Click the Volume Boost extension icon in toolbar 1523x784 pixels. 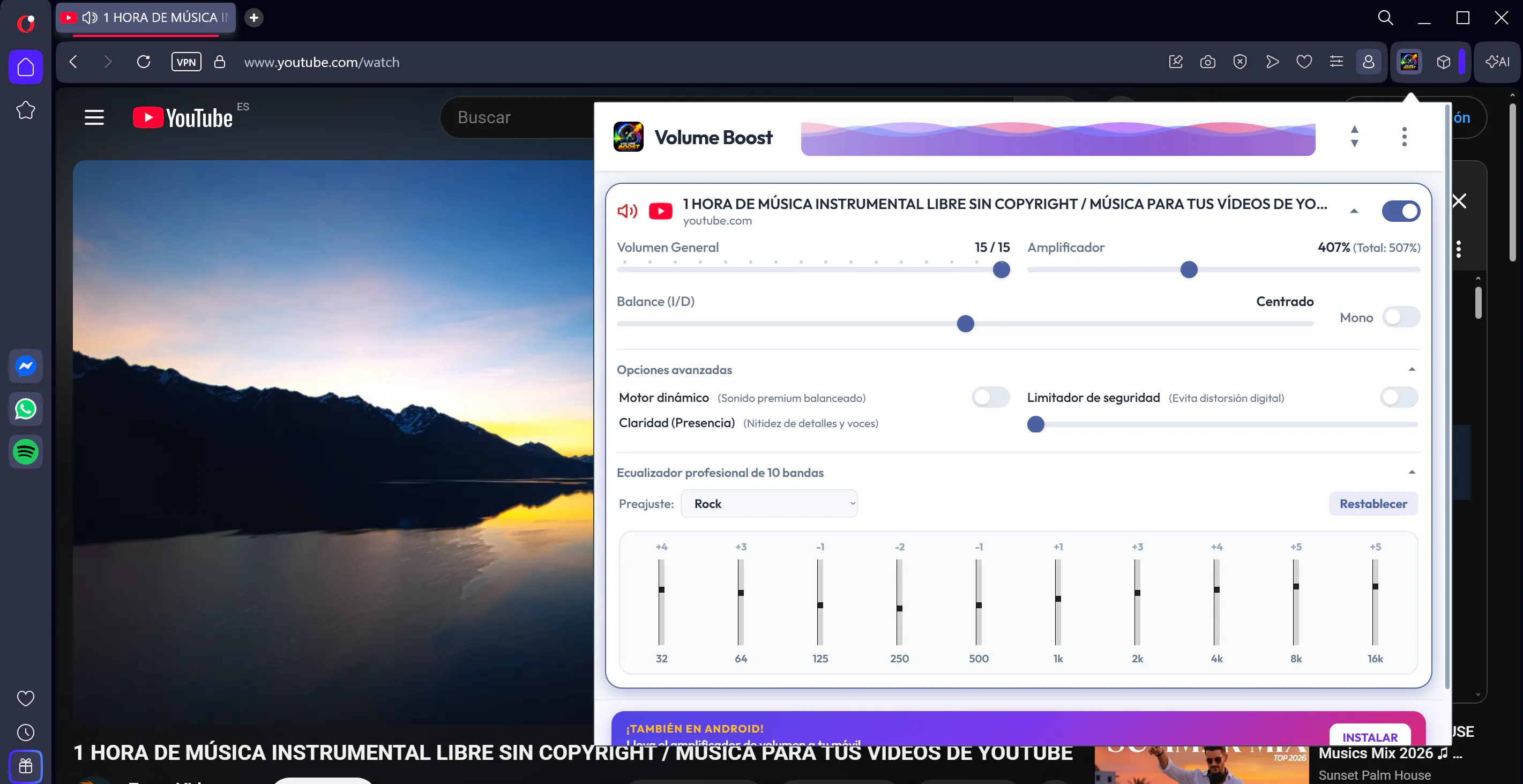[x=1409, y=62]
